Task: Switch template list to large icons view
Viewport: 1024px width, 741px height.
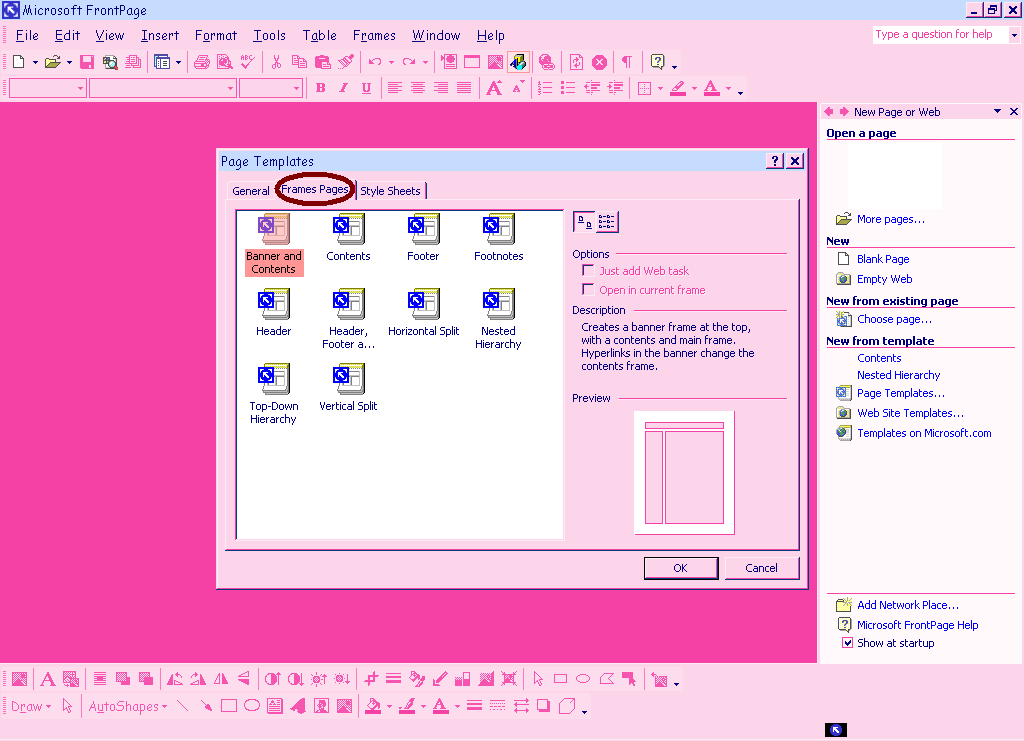Action: 584,222
